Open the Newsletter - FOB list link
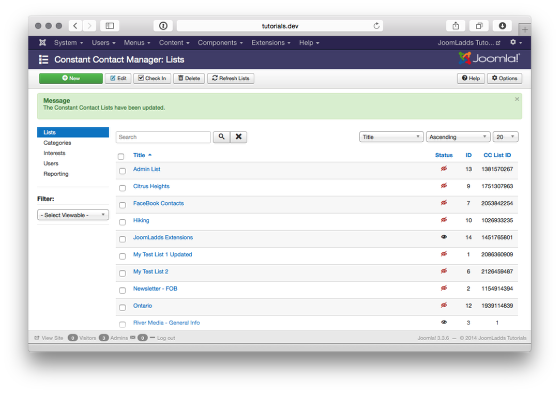The width and height of the screenshot is (560, 393). [x=155, y=288]
